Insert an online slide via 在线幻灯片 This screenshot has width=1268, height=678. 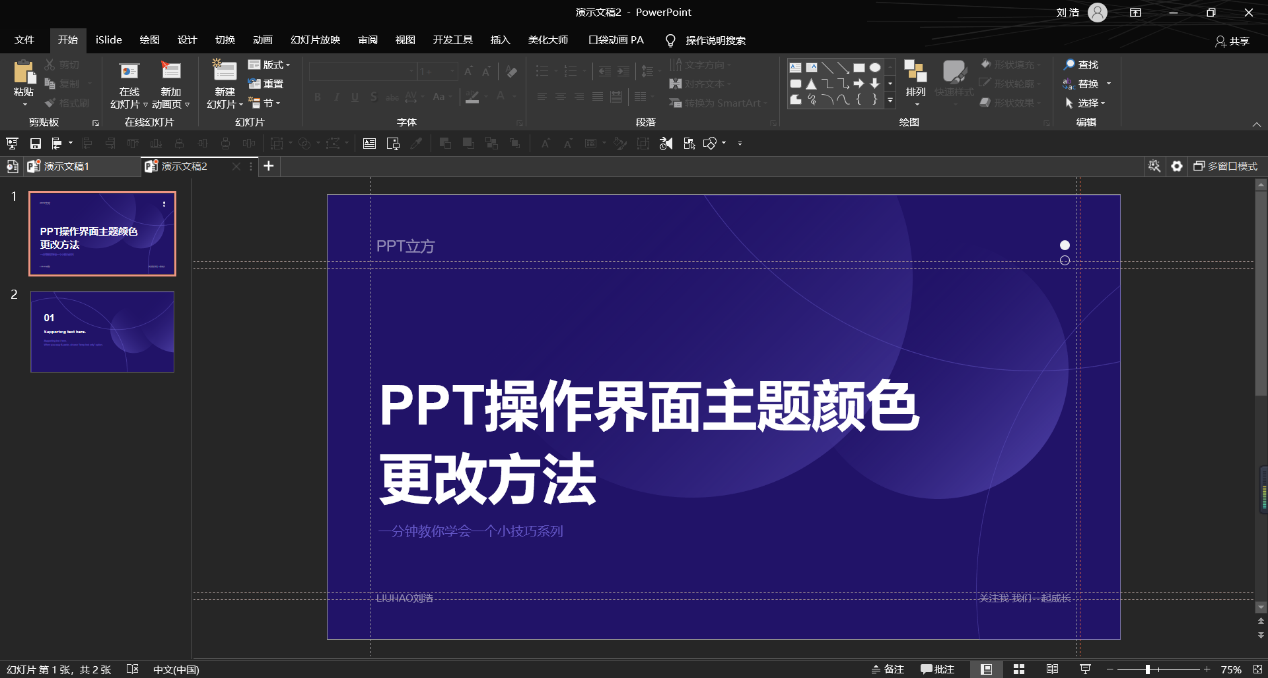[129, 84]
